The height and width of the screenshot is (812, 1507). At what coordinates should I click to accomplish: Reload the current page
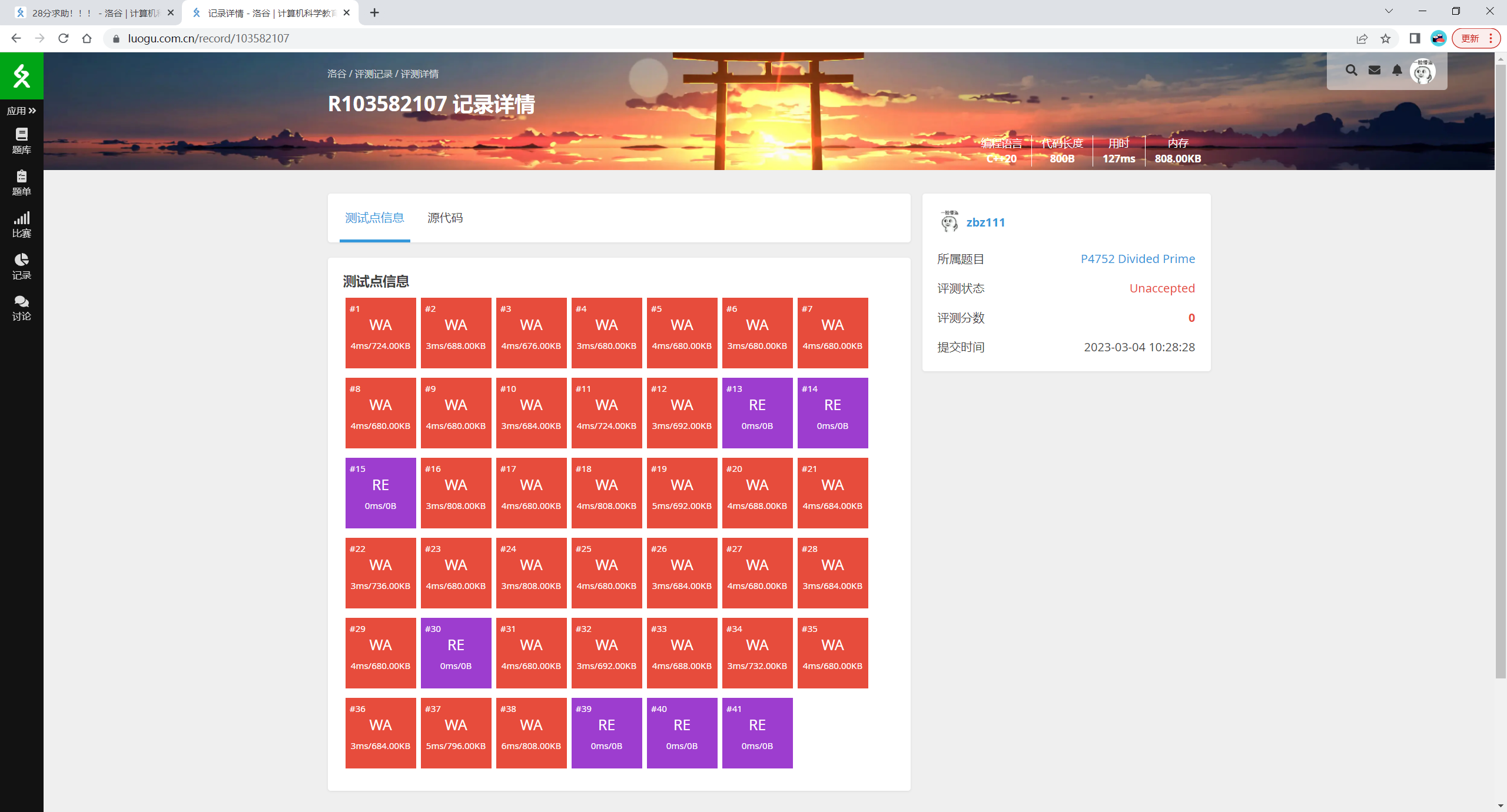(x=63, y=38)
